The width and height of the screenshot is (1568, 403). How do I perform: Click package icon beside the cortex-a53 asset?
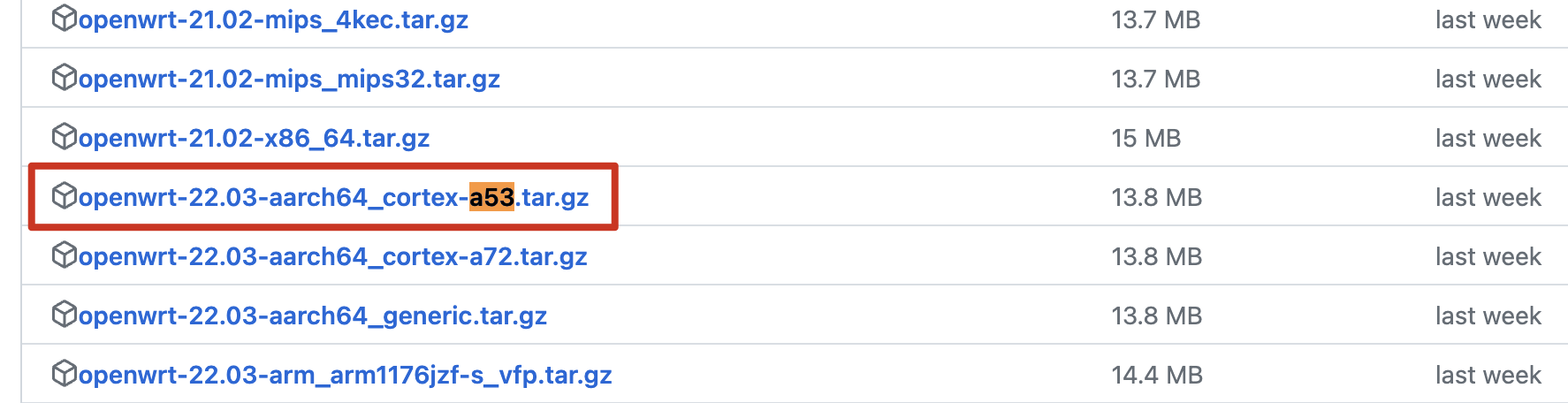[64, 196]
